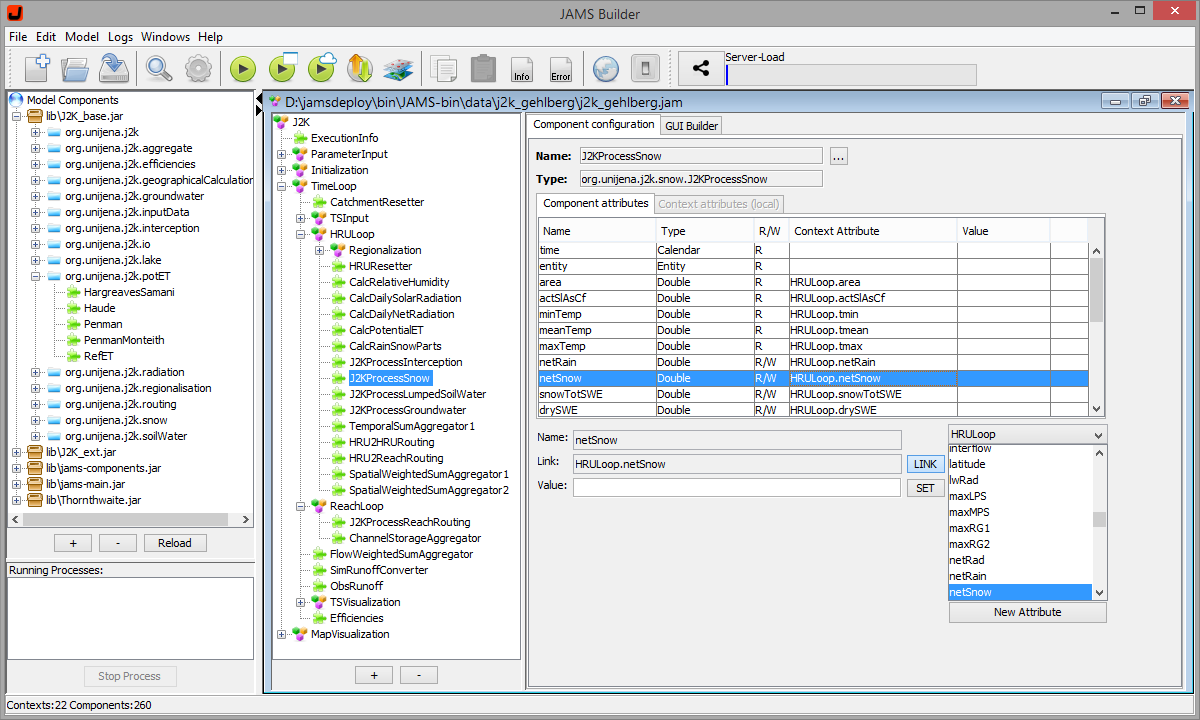
Task: Expand the lib\J2K_ext.jar library node
Action: tap(17, 452)
